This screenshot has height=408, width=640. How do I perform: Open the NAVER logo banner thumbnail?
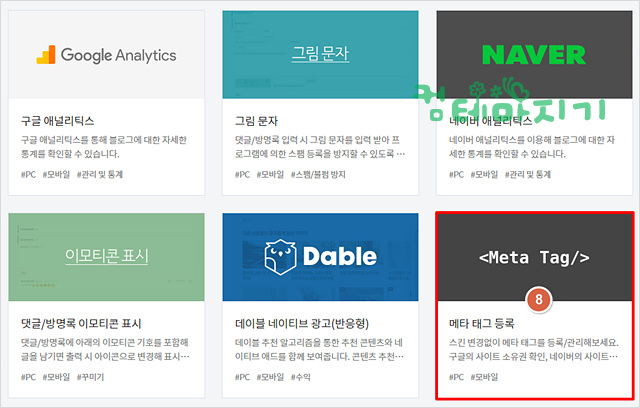[534, 55]
